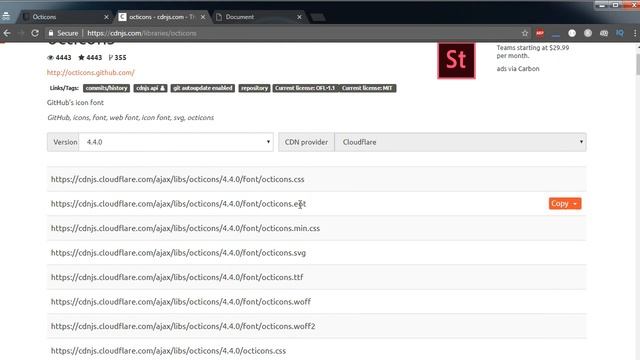The image size is (640, 360).
Task: Select the font/octicons.svg URL row
Action: click(316, 253)
